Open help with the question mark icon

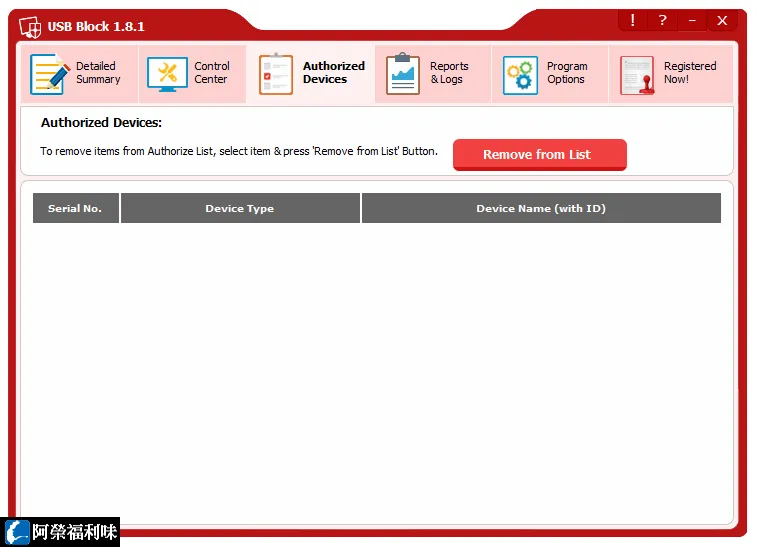click(x=662, y=20)
